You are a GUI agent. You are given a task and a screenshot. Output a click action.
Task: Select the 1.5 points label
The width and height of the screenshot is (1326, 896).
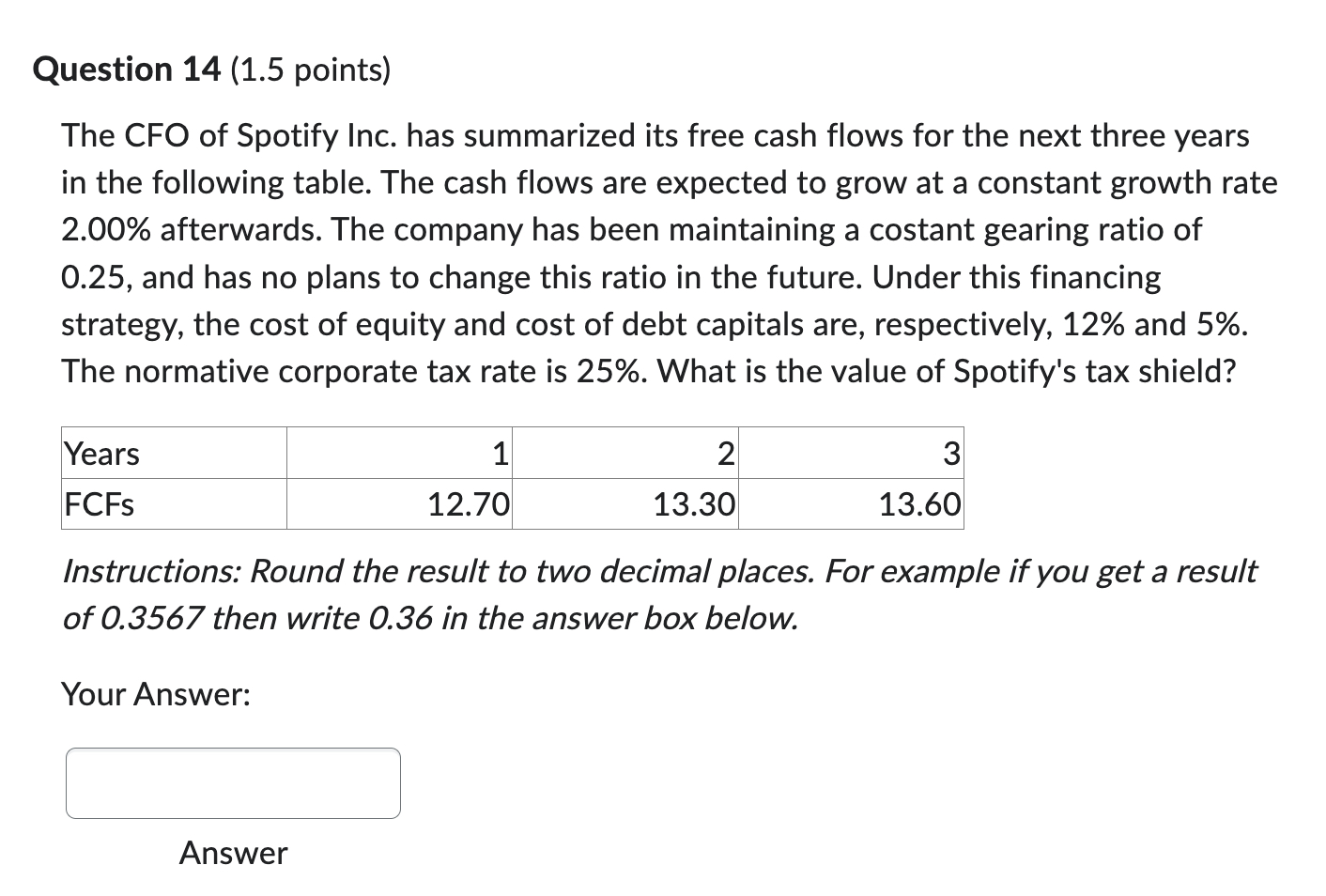point(310,69)
